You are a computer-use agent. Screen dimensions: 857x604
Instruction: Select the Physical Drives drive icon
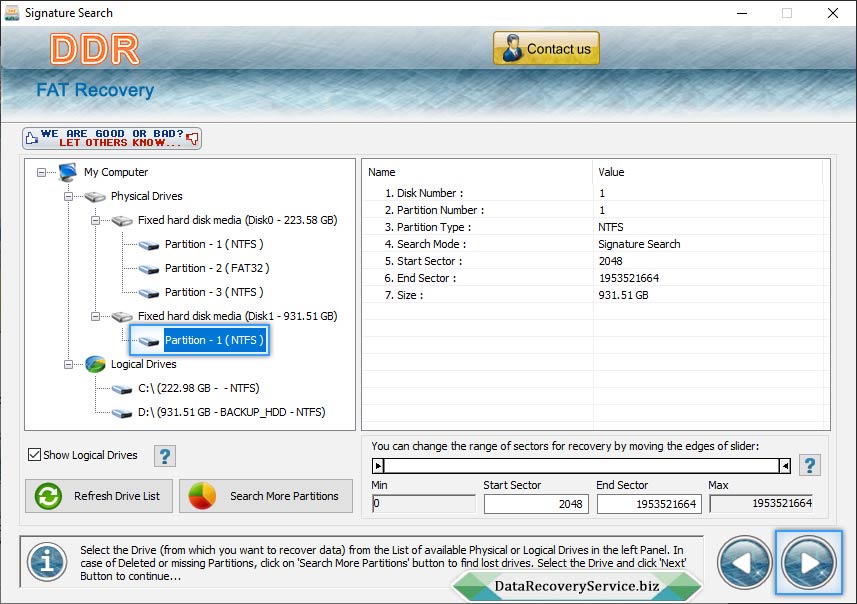point(95,196)
